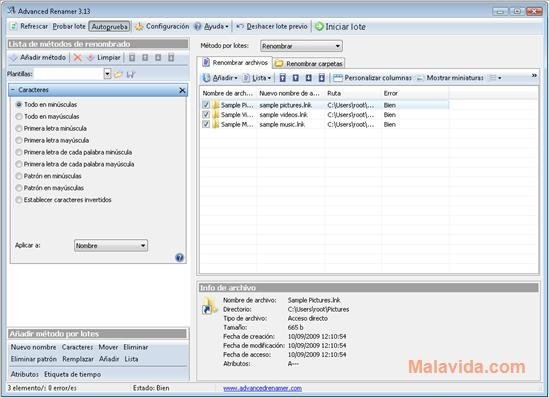Click the open template folder icon
Image resolution: width=549 pixels, height=398 pixels.
[x=118, y=74]
